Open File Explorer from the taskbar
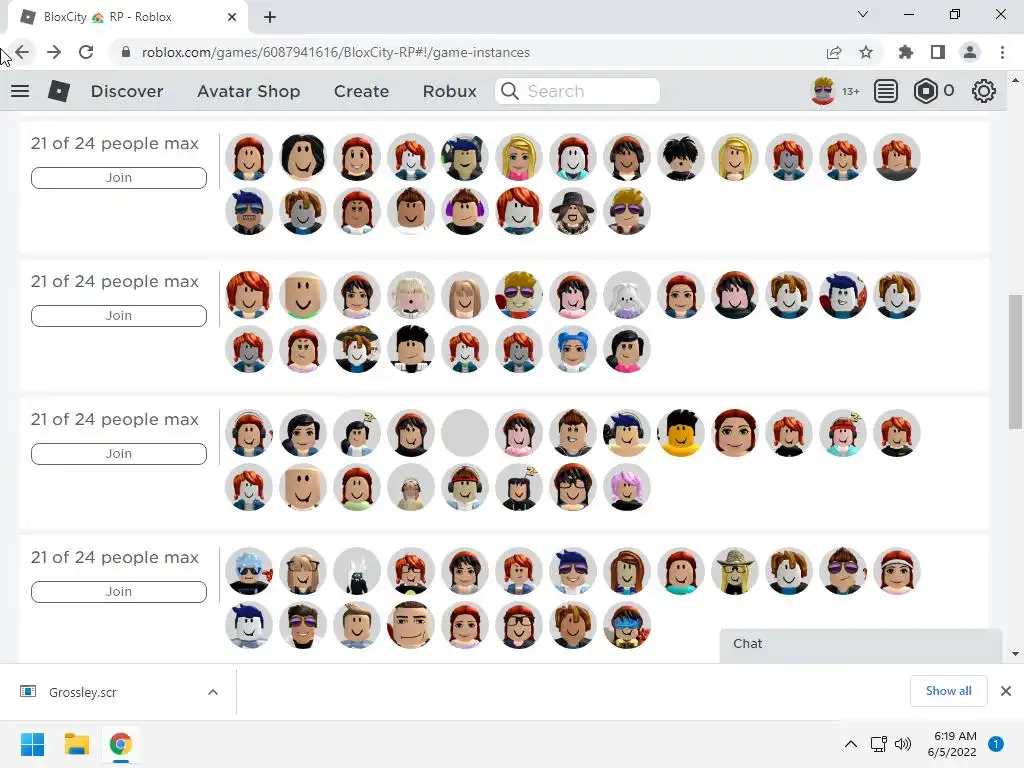This screenshot has width=1024, height=768. [x=76, y=744]
